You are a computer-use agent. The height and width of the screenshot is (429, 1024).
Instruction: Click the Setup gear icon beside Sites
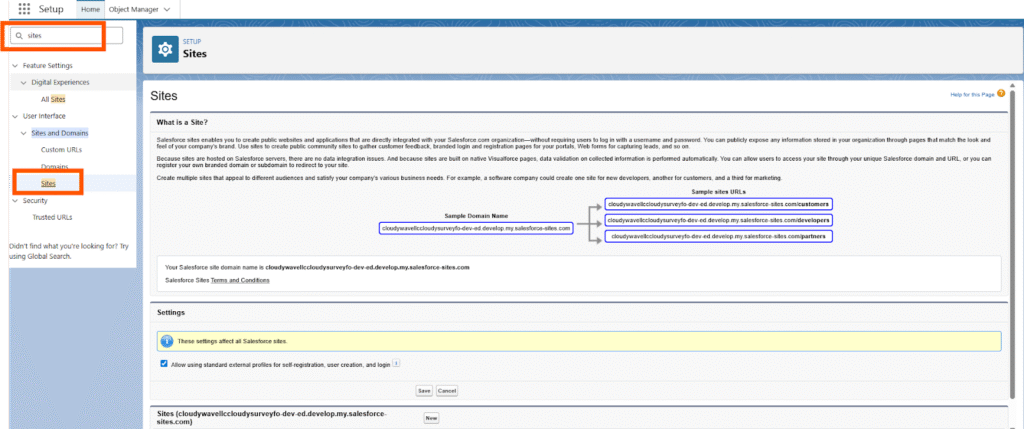click(x=165, y=48)
